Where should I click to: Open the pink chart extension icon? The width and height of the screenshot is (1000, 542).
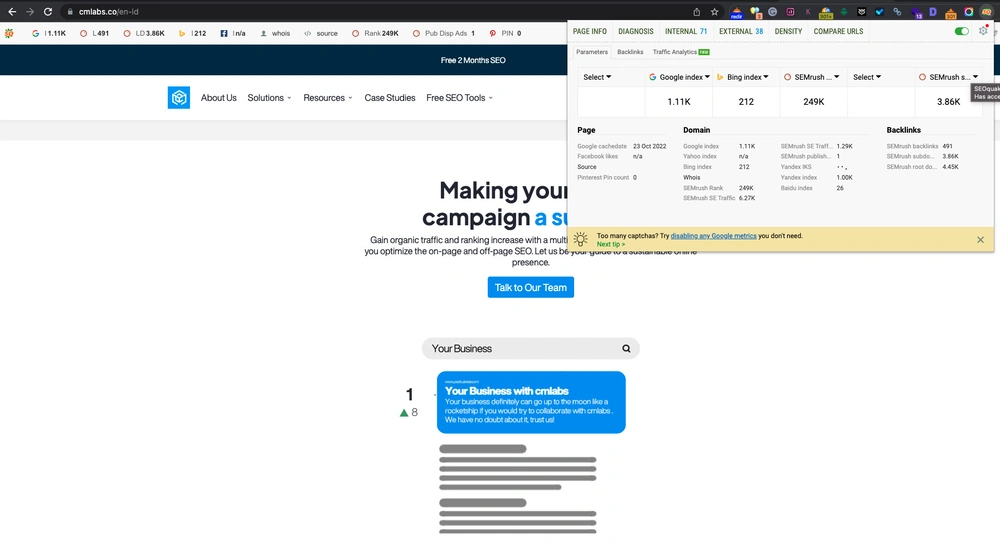(791, 11)
